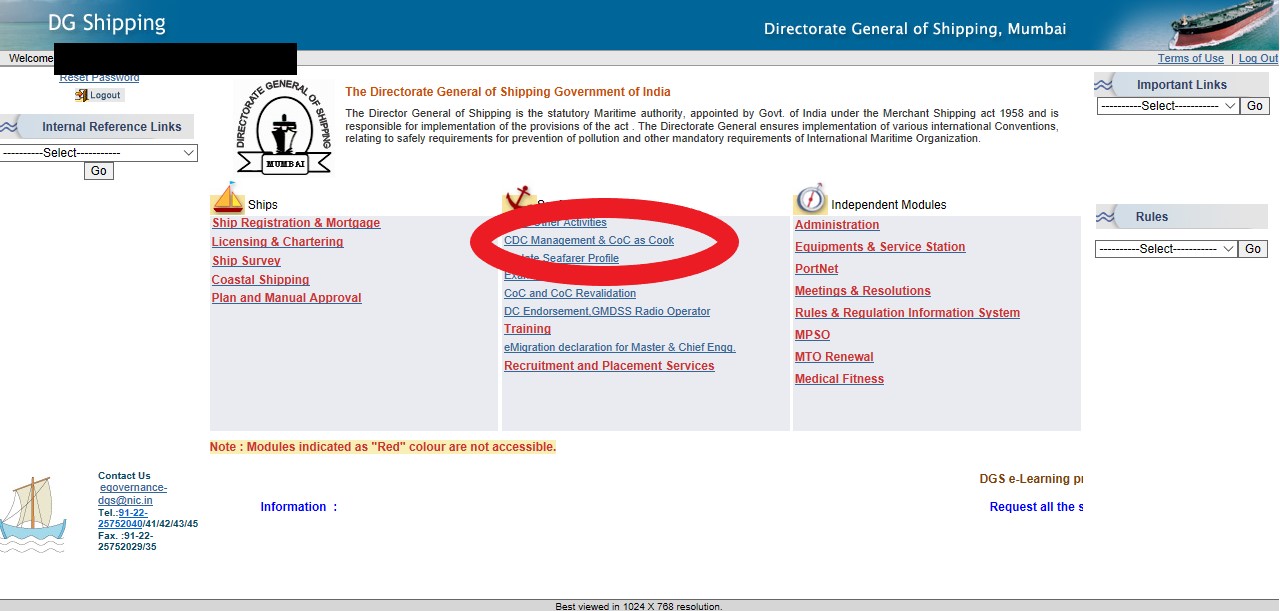Open CDC Management & CoC as Cook
Viewport: 1280px width, 611px height.
point(589,241)
